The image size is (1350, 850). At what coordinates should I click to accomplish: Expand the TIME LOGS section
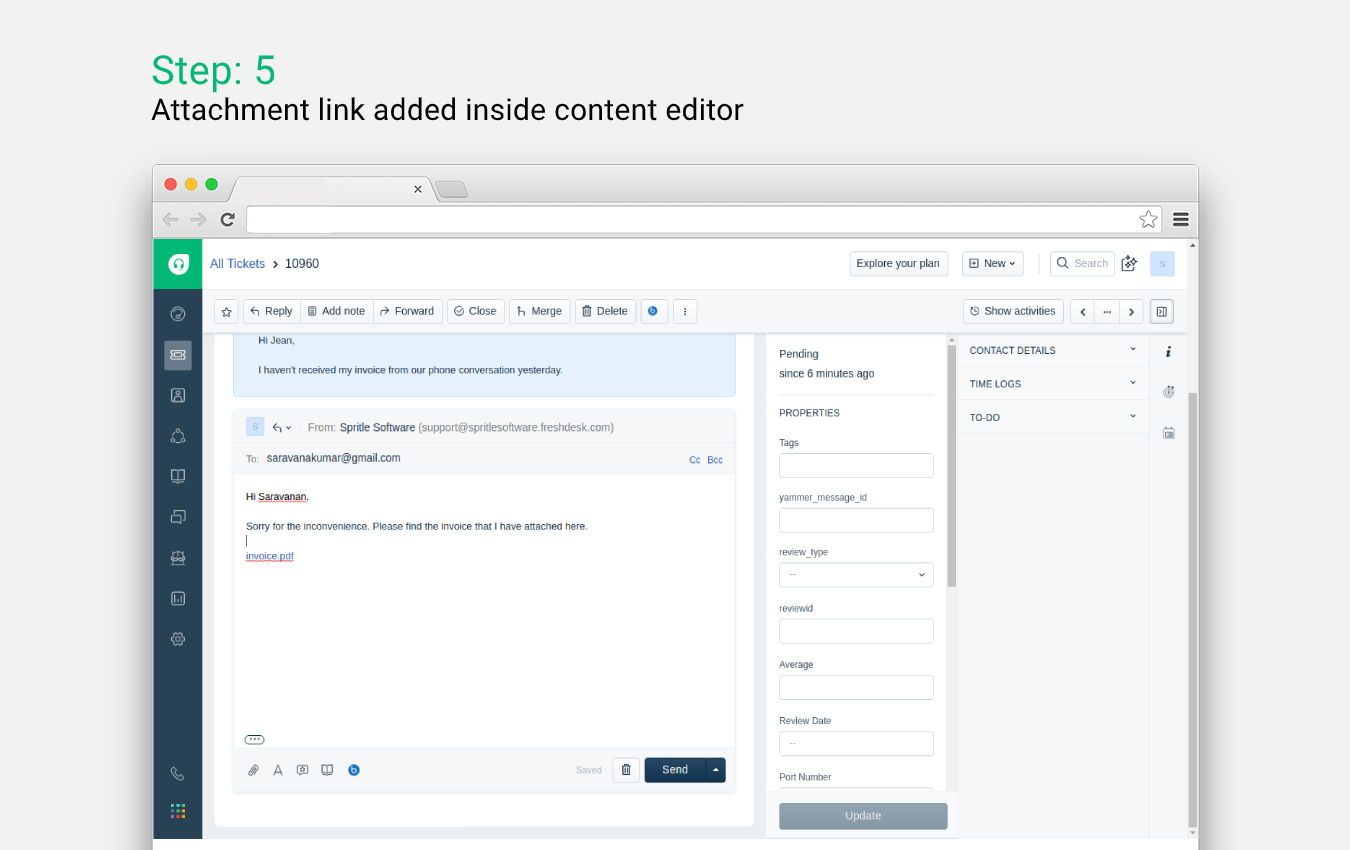click(x=1053, y=383)
